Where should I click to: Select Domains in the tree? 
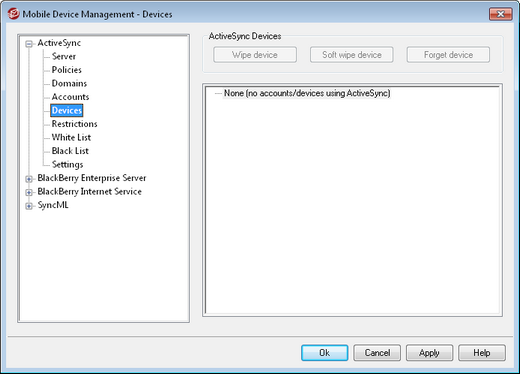(x=69, y=83)
